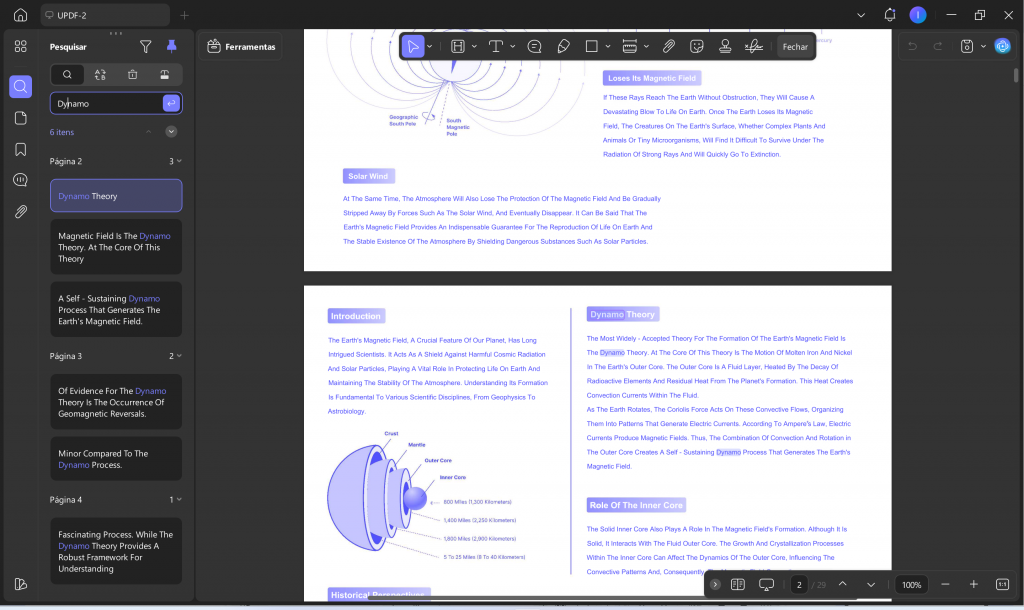Open the attachments paperclip sidebar icon
Image resolution: width=1024 pixels, height=610 pixels.
21,212
